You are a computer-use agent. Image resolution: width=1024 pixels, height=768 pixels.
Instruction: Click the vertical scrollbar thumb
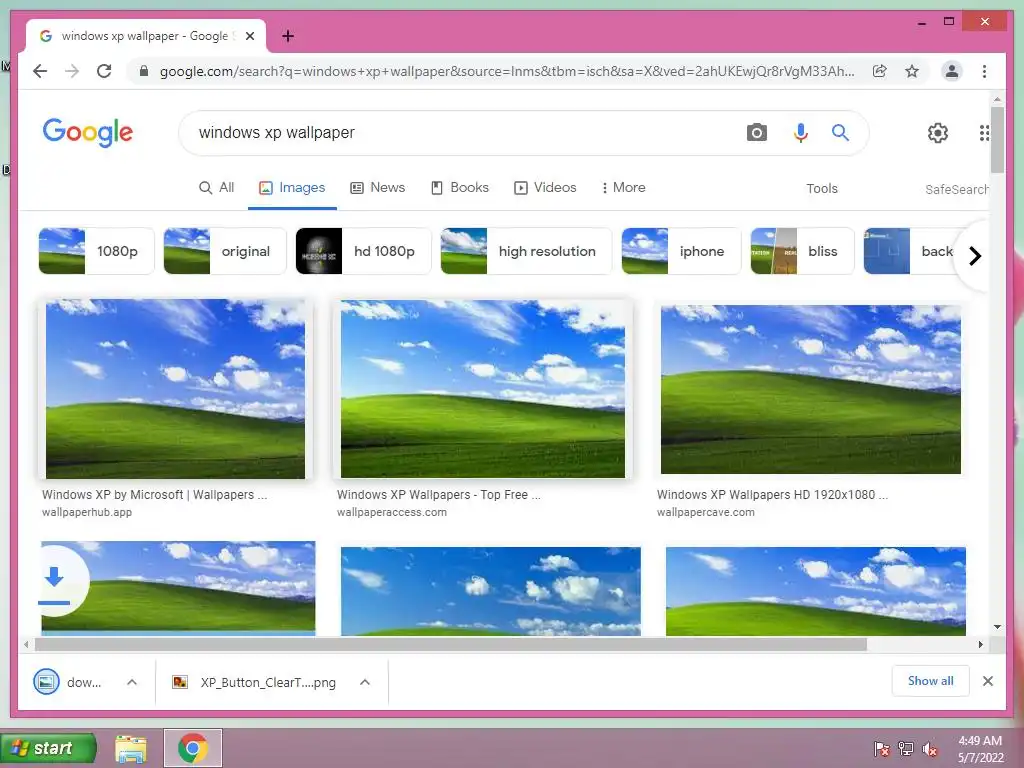coord(997,140)
